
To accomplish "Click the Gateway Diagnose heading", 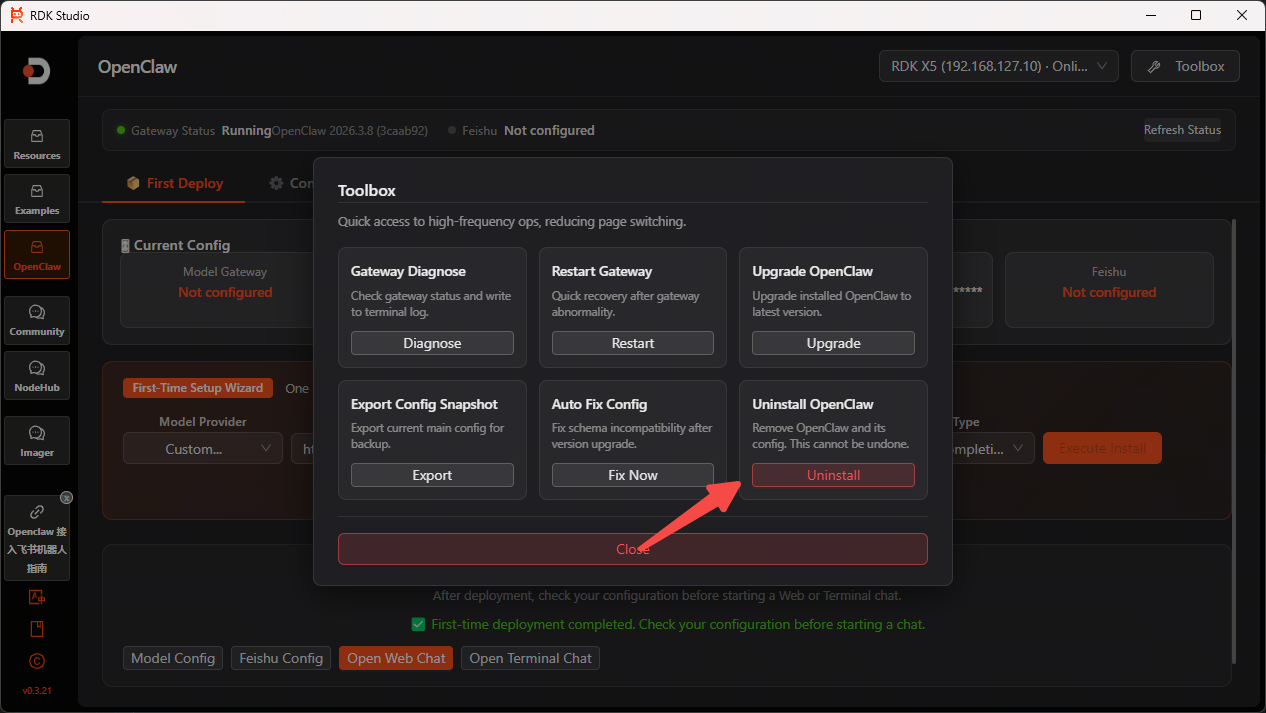I will [x=408, y=271].
